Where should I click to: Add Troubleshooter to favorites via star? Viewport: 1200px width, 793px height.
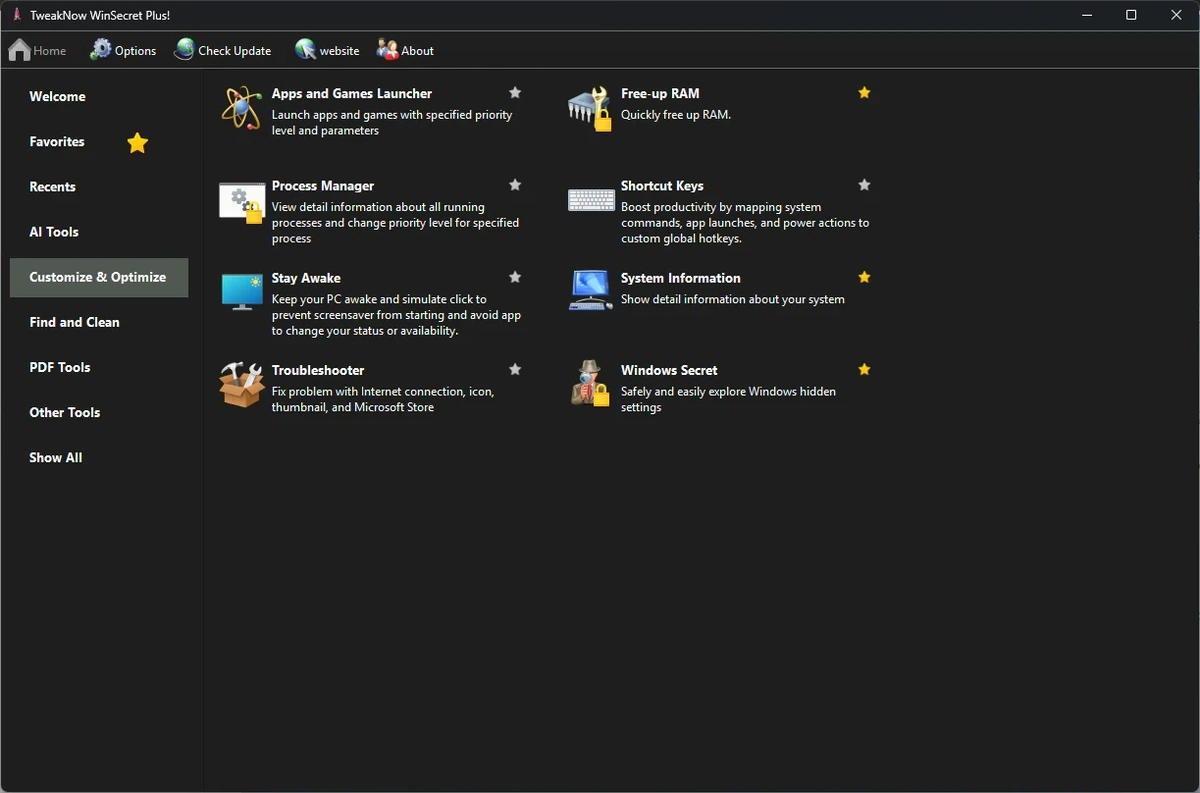click(515, 369)
